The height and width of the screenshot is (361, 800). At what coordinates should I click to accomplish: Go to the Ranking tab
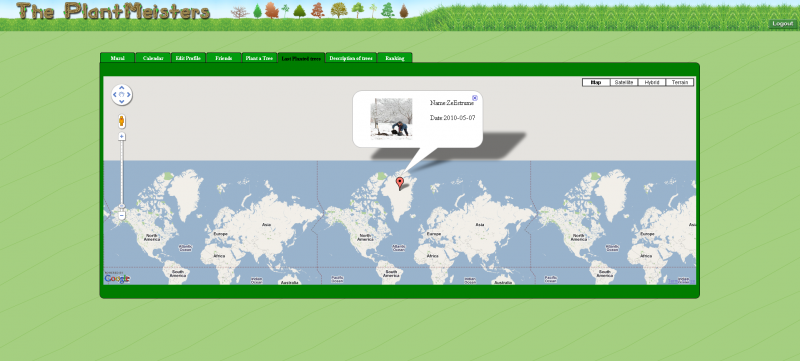pyautogui.click(x=394, y=58)
